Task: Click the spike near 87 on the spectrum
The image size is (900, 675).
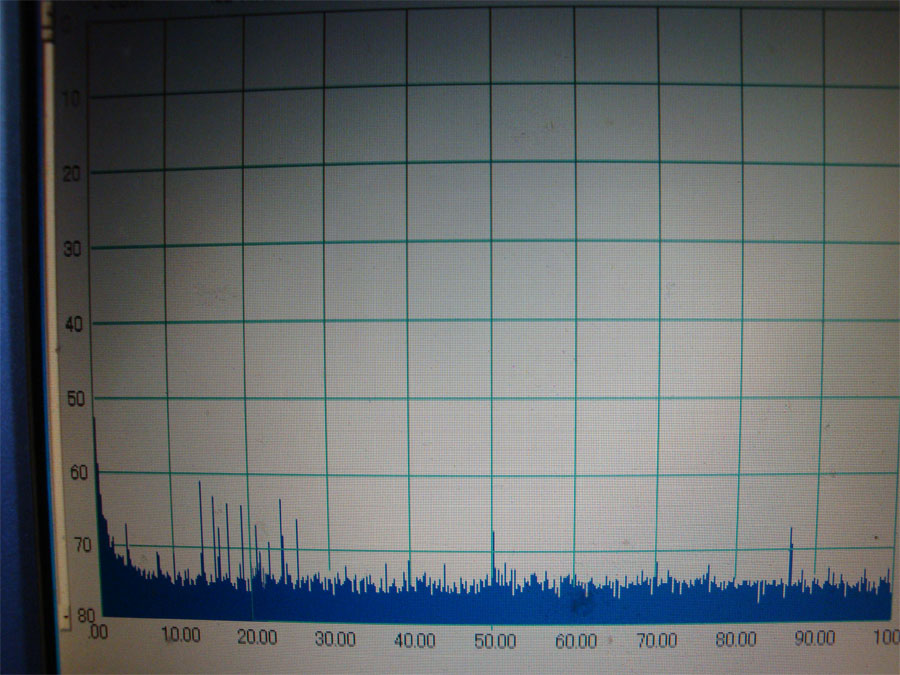Action: click(x=791, y=550)
